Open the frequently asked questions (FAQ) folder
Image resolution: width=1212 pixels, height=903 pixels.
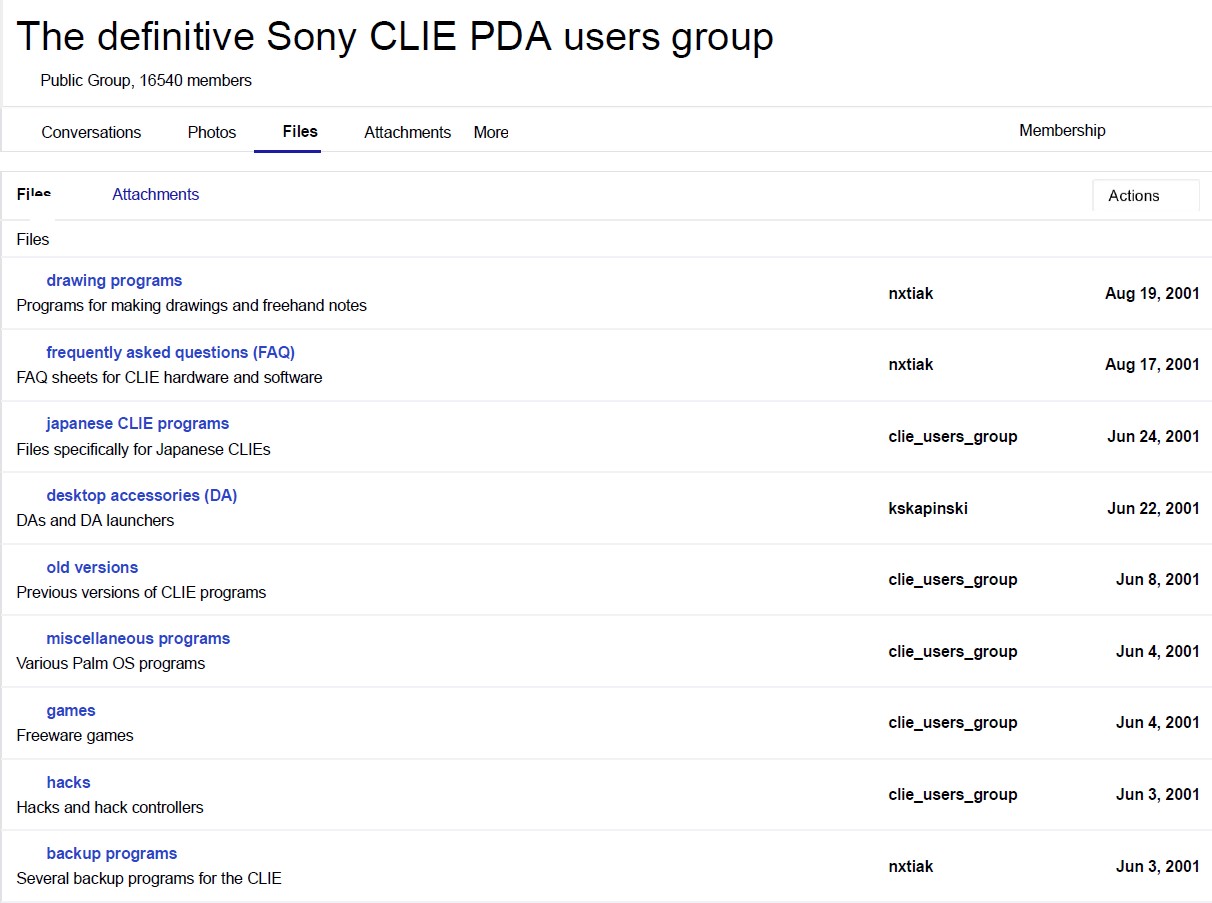click(170, 352)
